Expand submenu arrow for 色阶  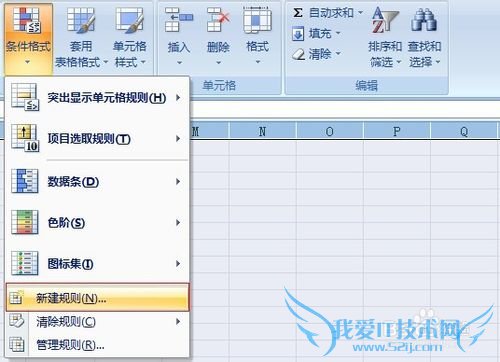pos(178,222)
